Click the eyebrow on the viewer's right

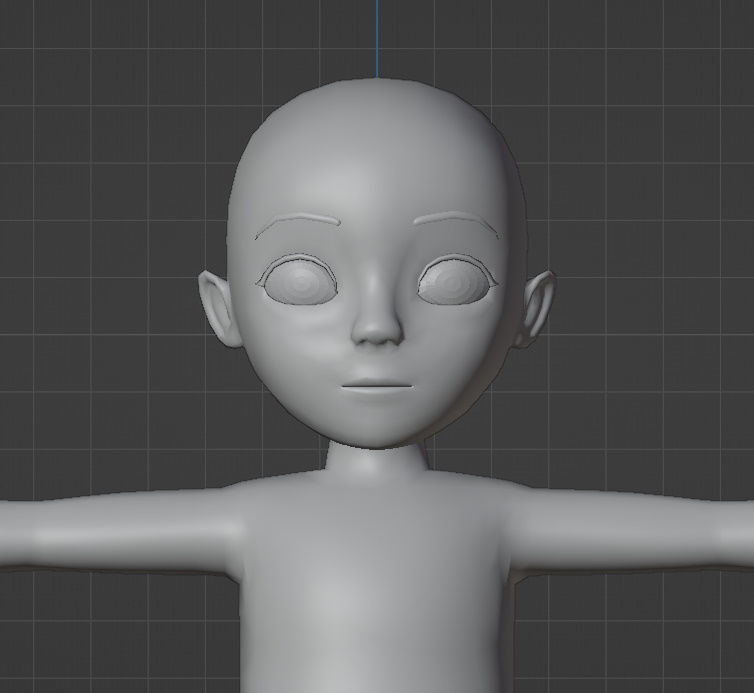tap(457, 224)
